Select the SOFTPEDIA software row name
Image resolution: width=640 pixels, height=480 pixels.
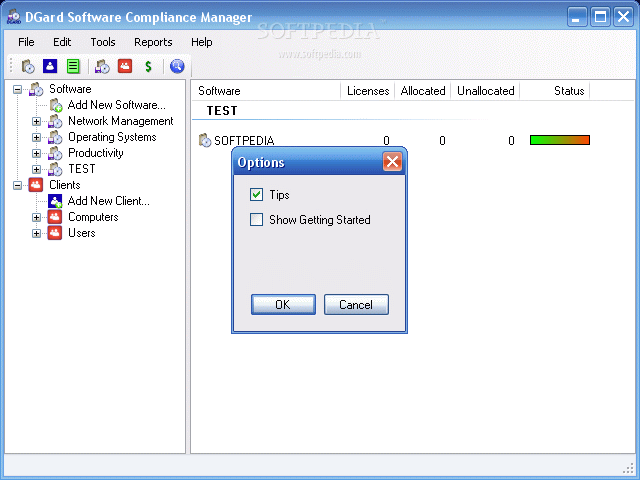click(x=244, y=140)
